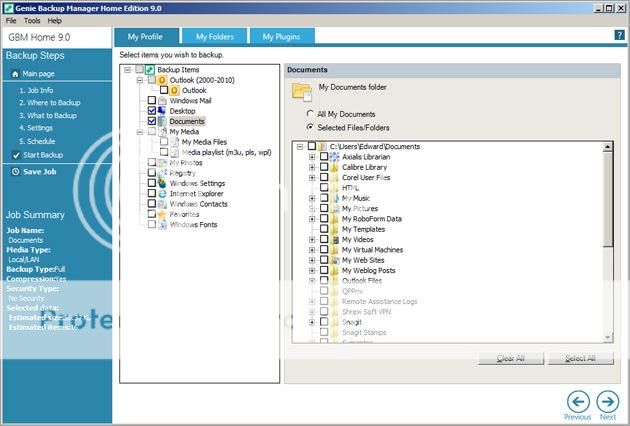
Task: Switch to My Folders tab
Action: click(215, 37)
